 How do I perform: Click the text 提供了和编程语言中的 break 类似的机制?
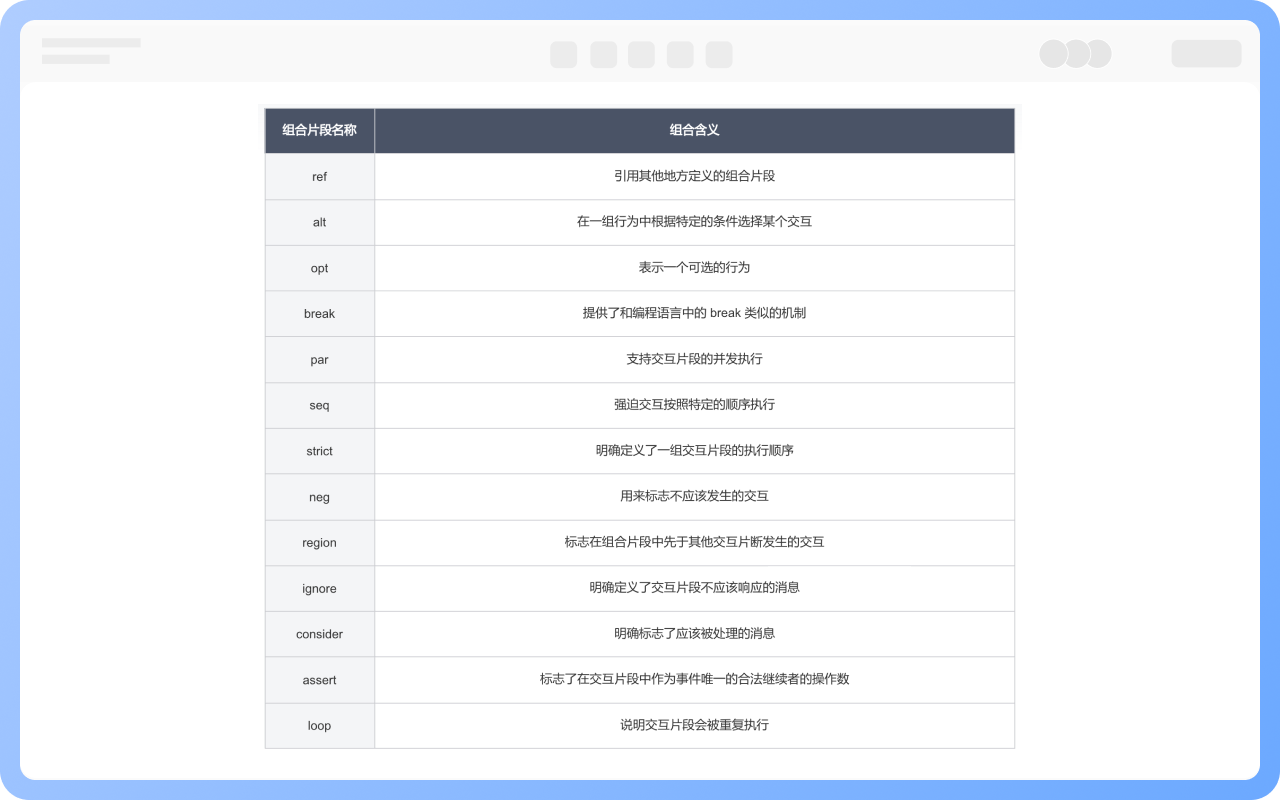(694, 314)
